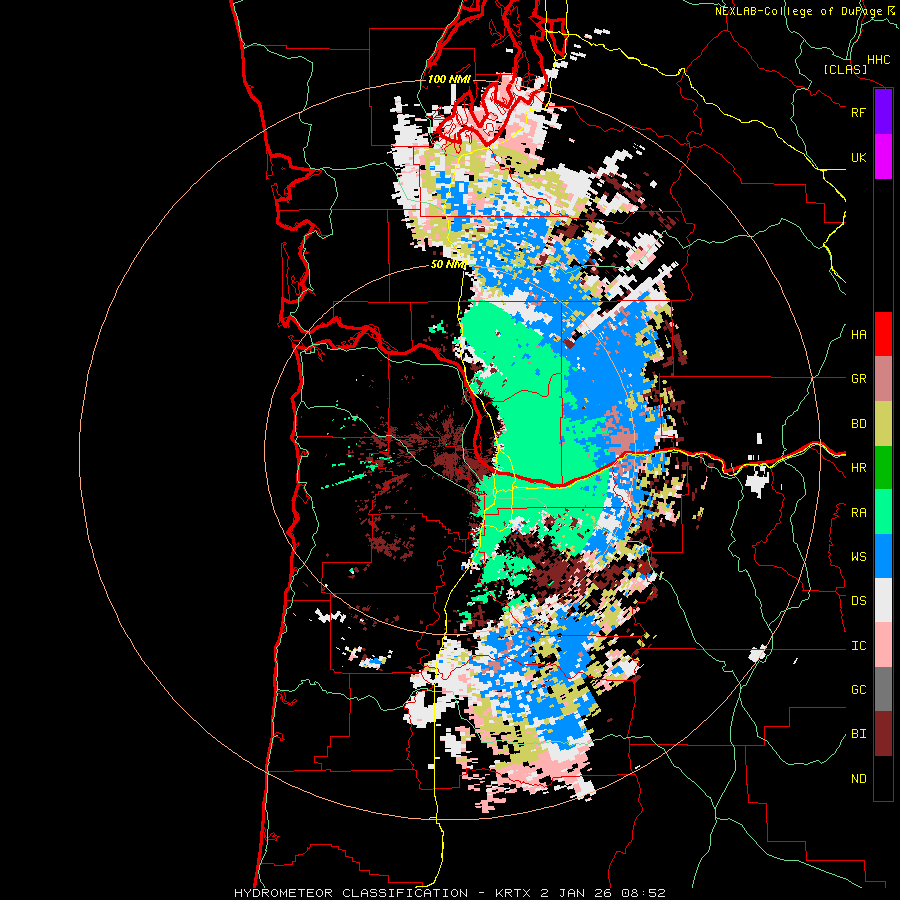900x900 pixels.
Task: Click the GC legend label
Action: coord(859,690)
